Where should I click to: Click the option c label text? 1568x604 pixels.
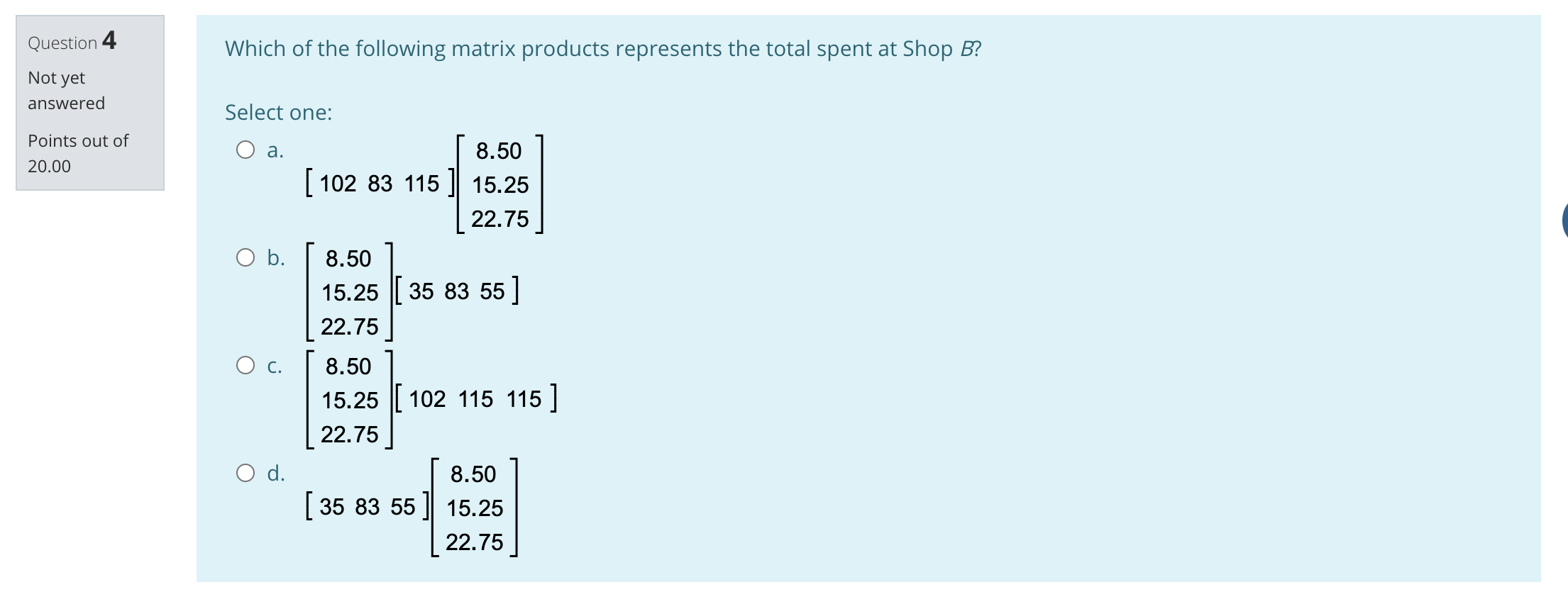[x=275, y=366]
